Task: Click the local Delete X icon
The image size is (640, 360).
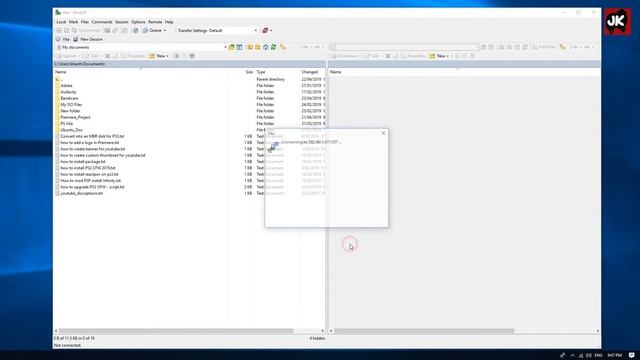Action: click(108, 56)
